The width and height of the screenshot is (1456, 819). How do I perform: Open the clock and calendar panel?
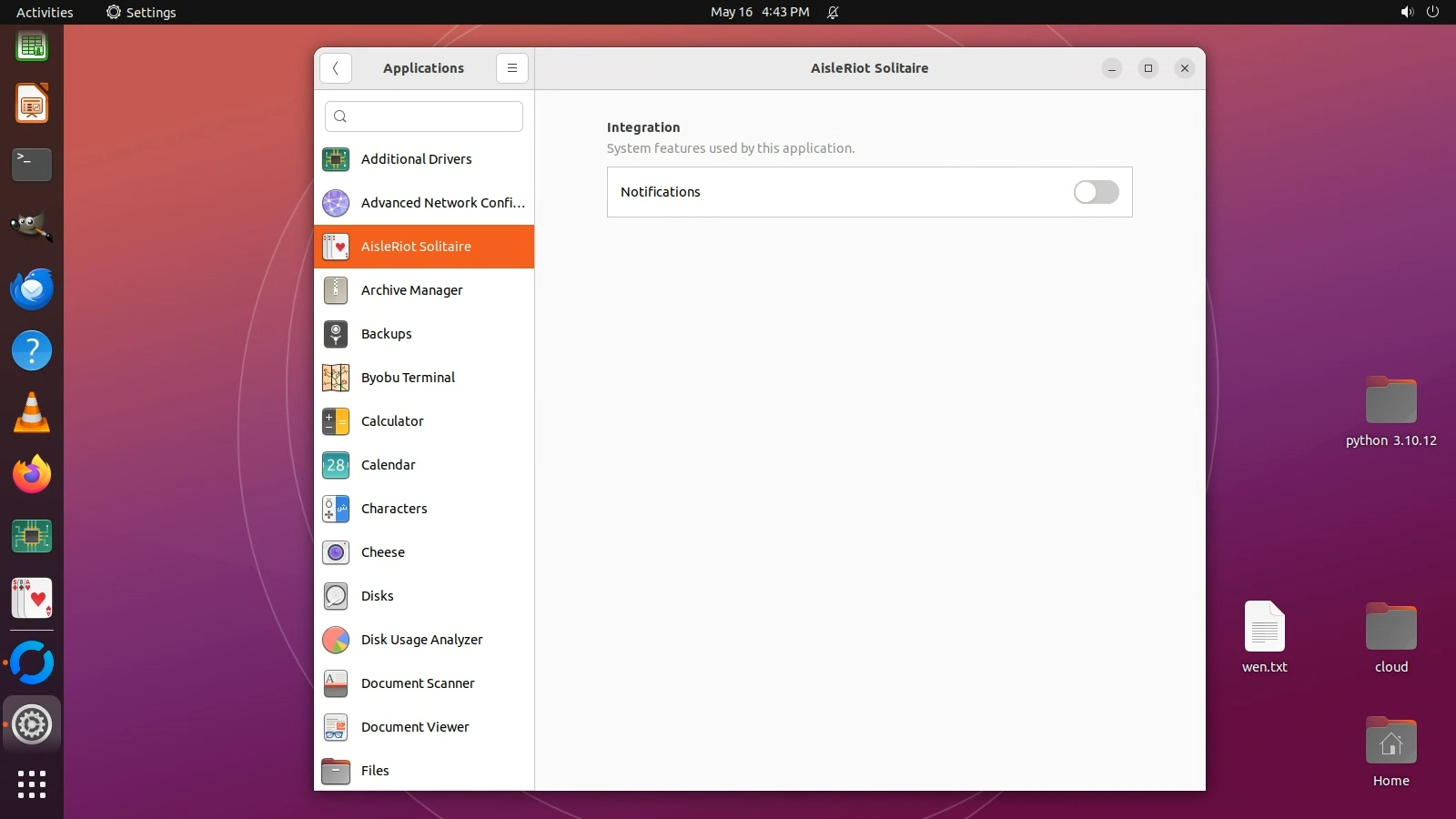pyautogui.click(x=759, y=12)
